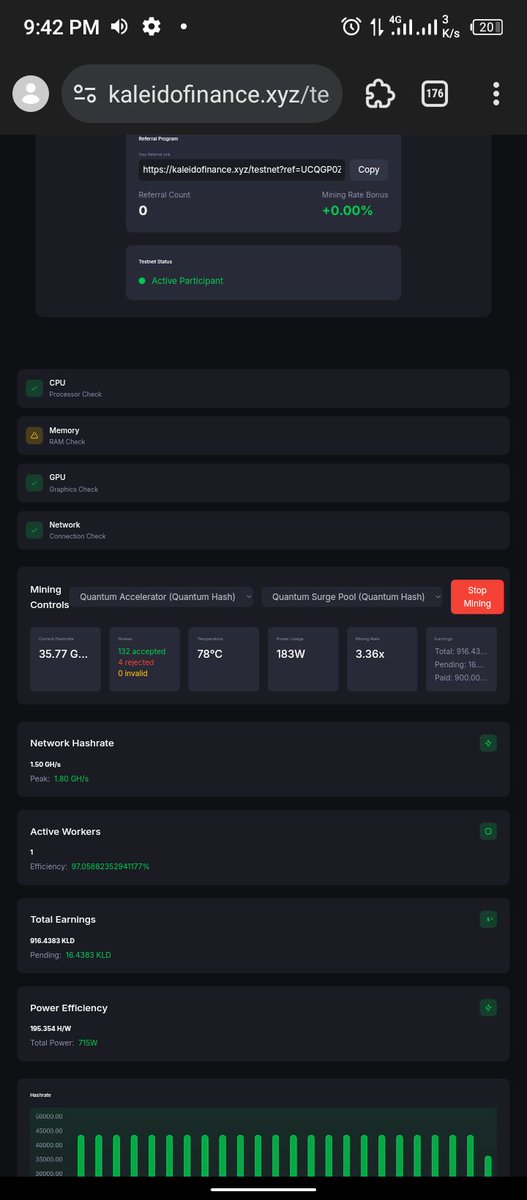This screenshot has height=1200, width=527.
Task: Open the tab switcher showing 176
Action: coord(435,94)
